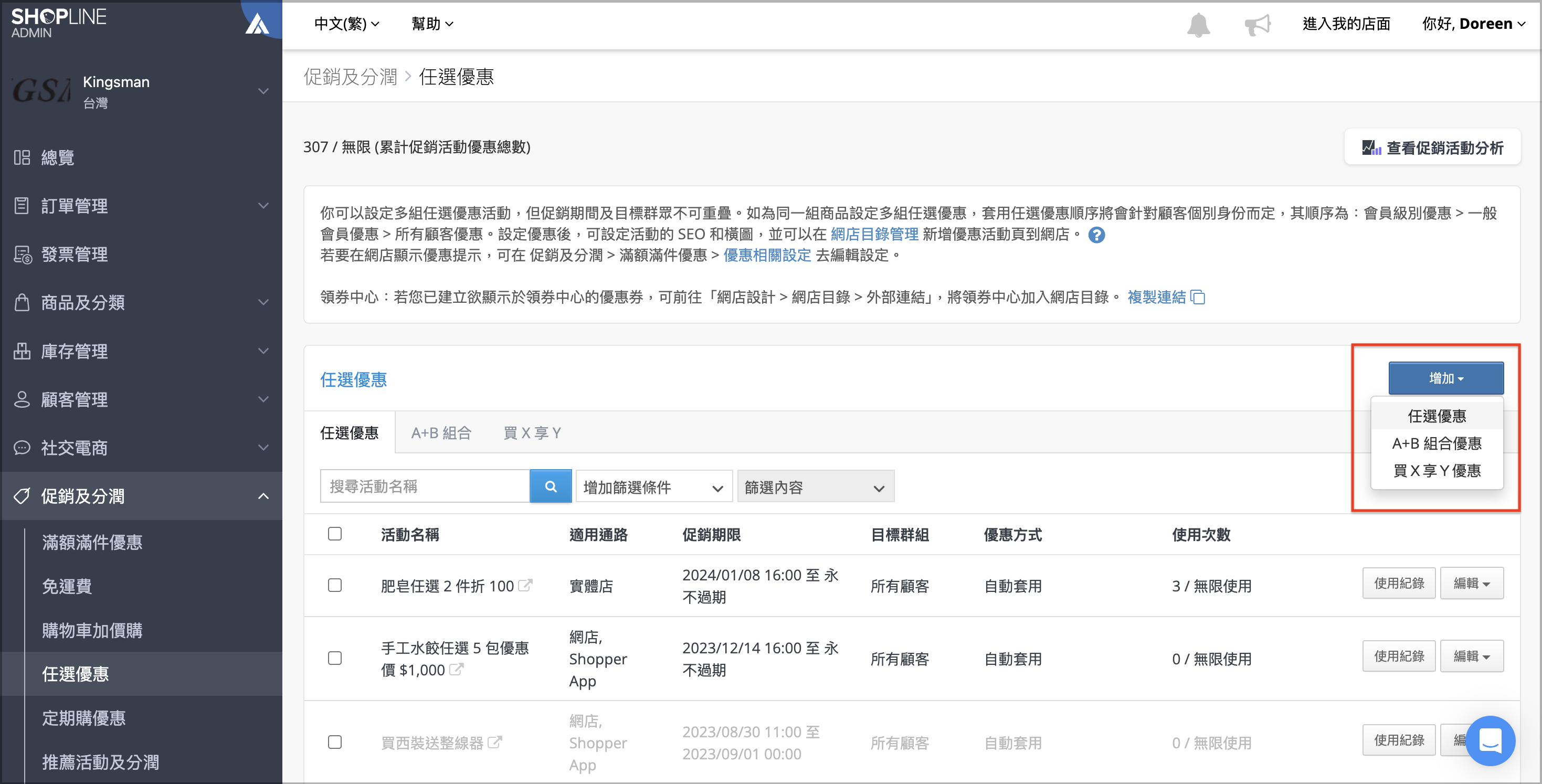Open external link icon for 買西裝送整線器
This screenshot has width=1542, height=784.
(x=494, y=742)
